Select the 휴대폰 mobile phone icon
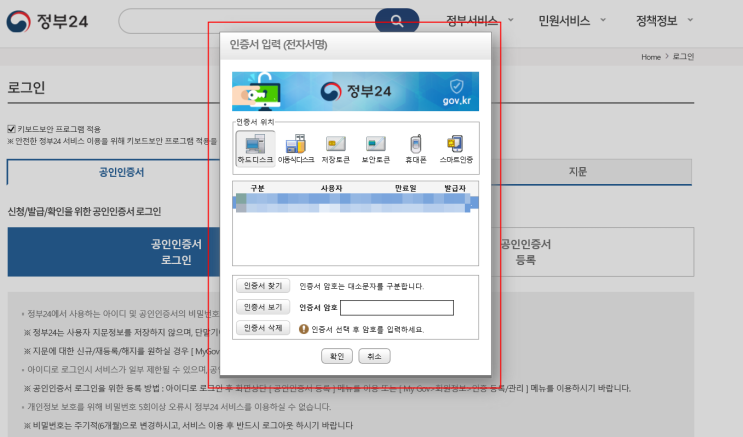The image size is (743, 437). [416, 149]
